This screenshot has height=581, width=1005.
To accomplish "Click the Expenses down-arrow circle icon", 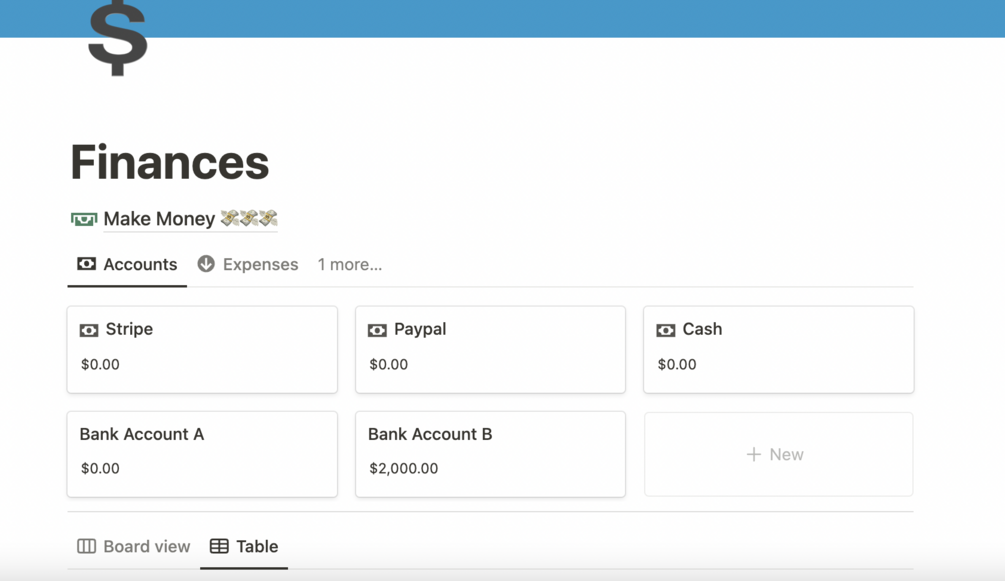I will click(x=206, y=264).
